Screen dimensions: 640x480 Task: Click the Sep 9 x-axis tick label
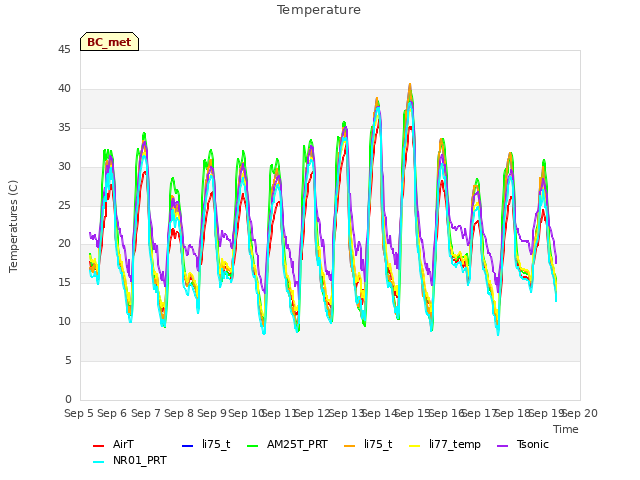212,413
